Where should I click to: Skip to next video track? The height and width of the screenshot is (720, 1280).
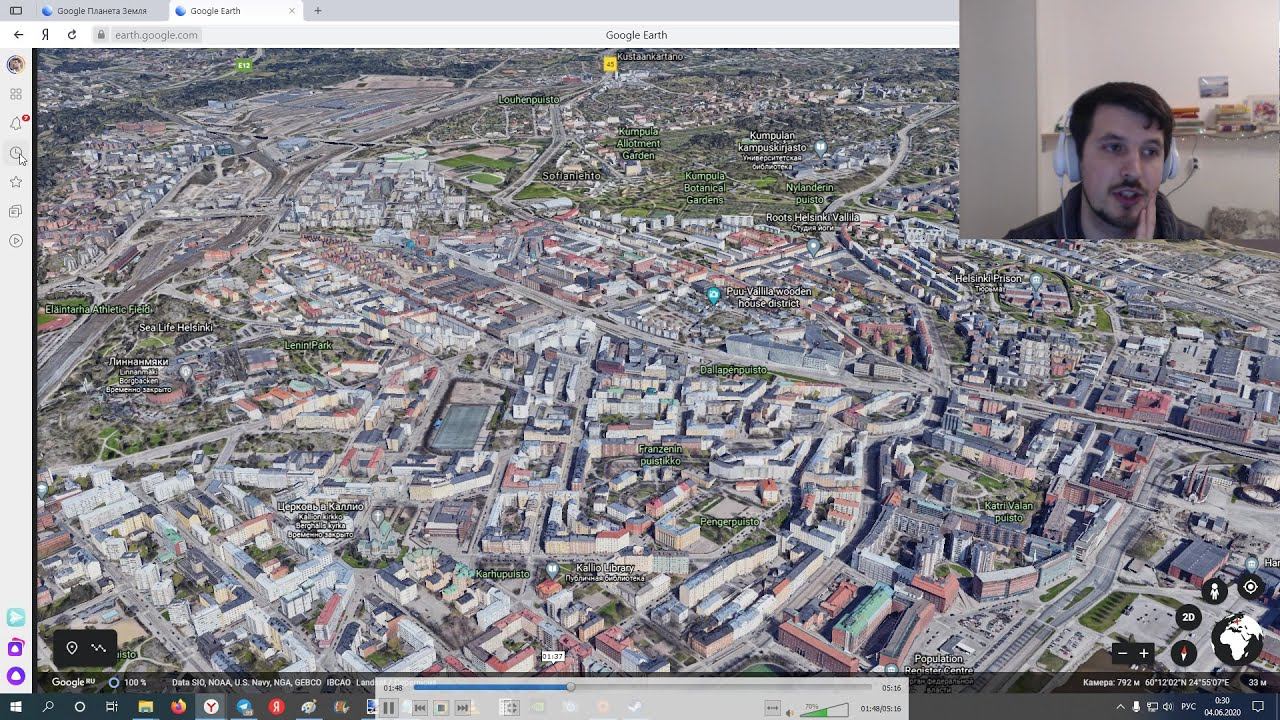[462, 708]
